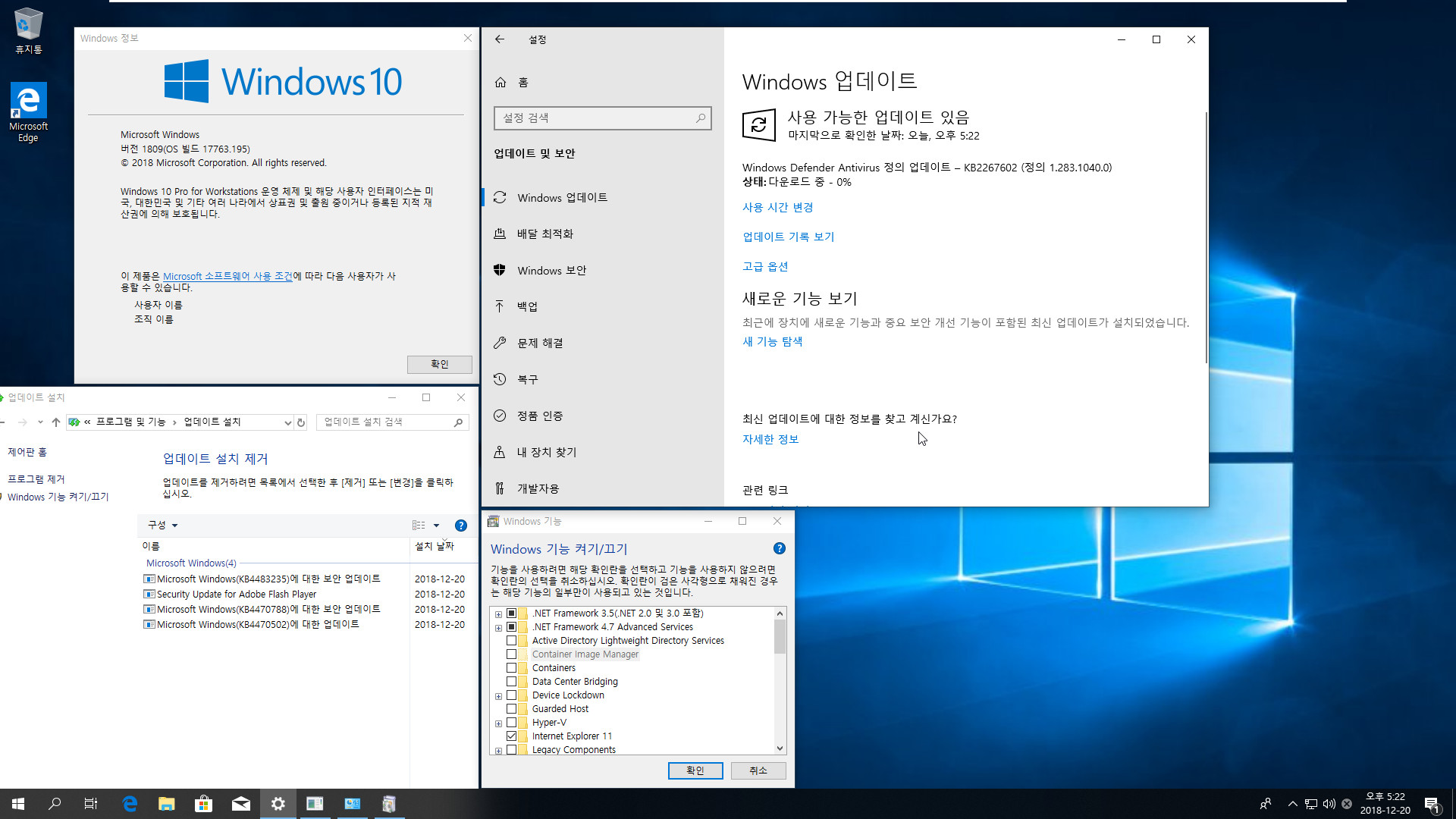Open Task View on the taskbar
This screenshot has height=819, width=1456.
point(91,804)
